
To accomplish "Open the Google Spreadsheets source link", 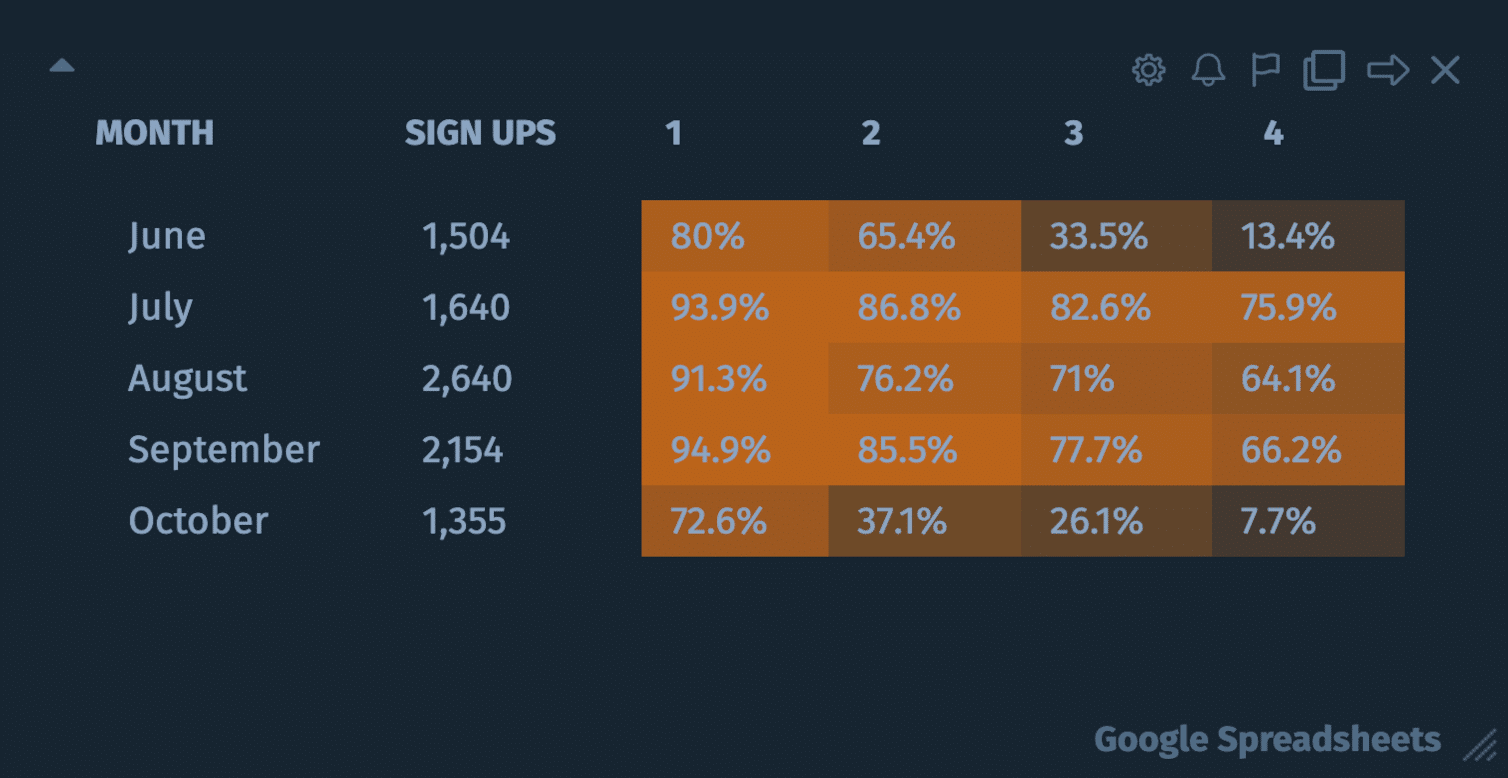I will point(1267,740).
